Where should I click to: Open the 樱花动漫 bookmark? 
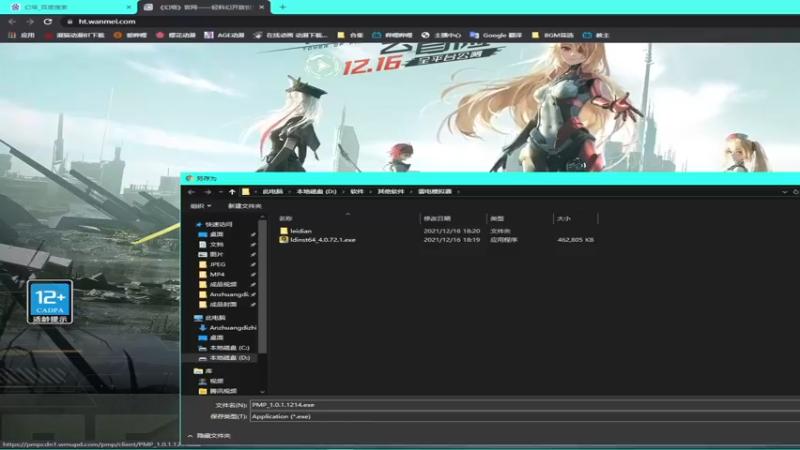point(176,35)
